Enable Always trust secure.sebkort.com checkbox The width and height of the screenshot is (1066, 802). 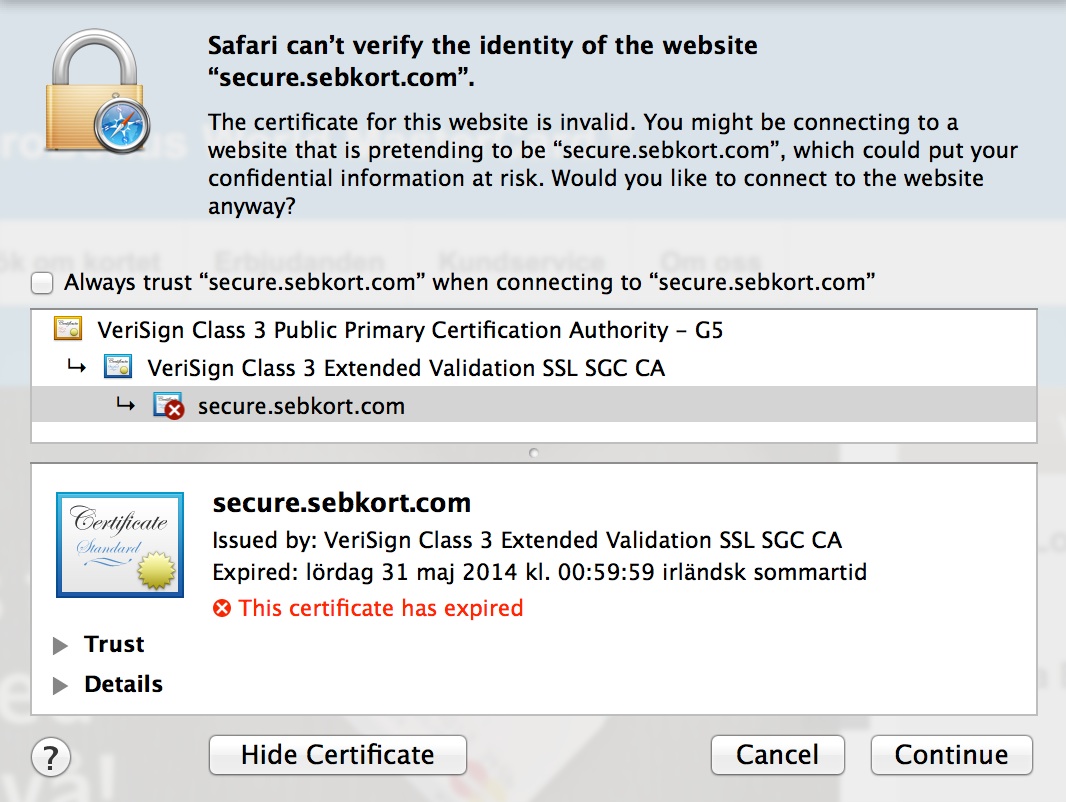tap(42, 283)
